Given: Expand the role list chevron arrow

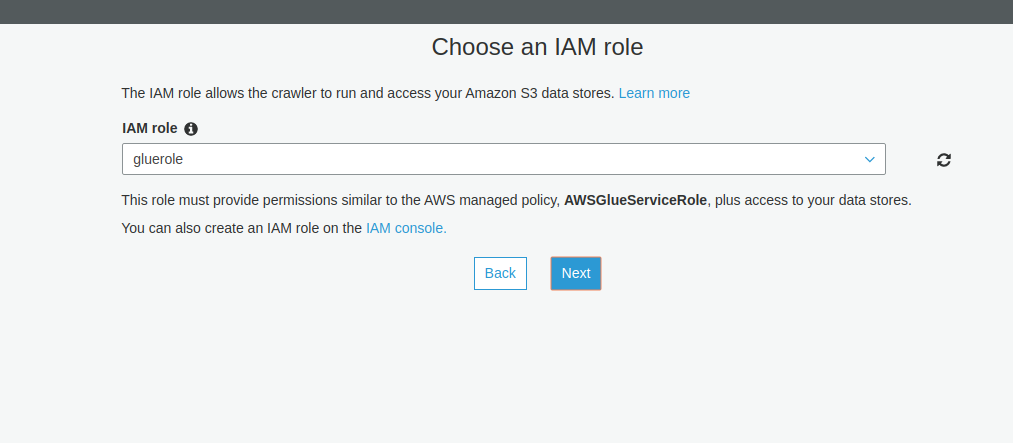Looking at the screenshot, I should pyautogui.click(x=869, y=159).
